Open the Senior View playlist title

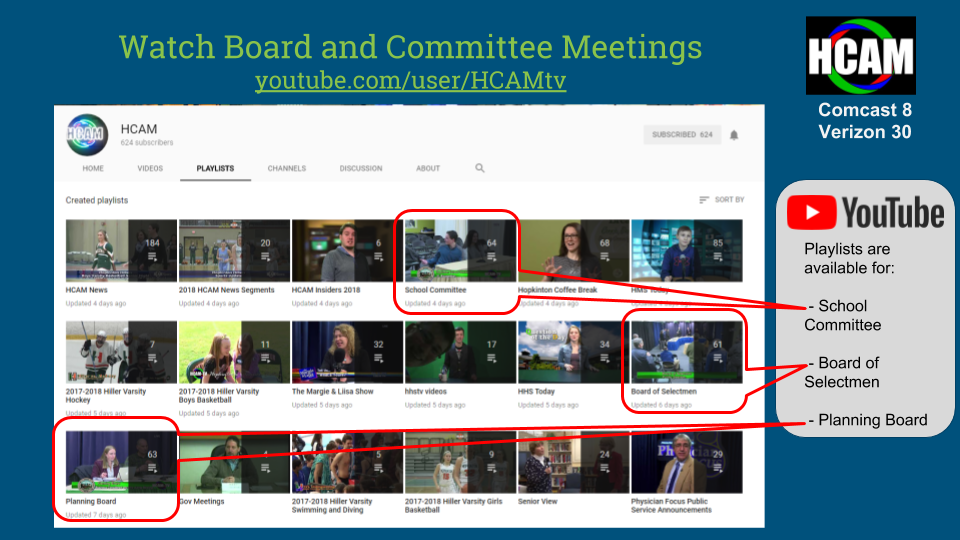point(538,501)
